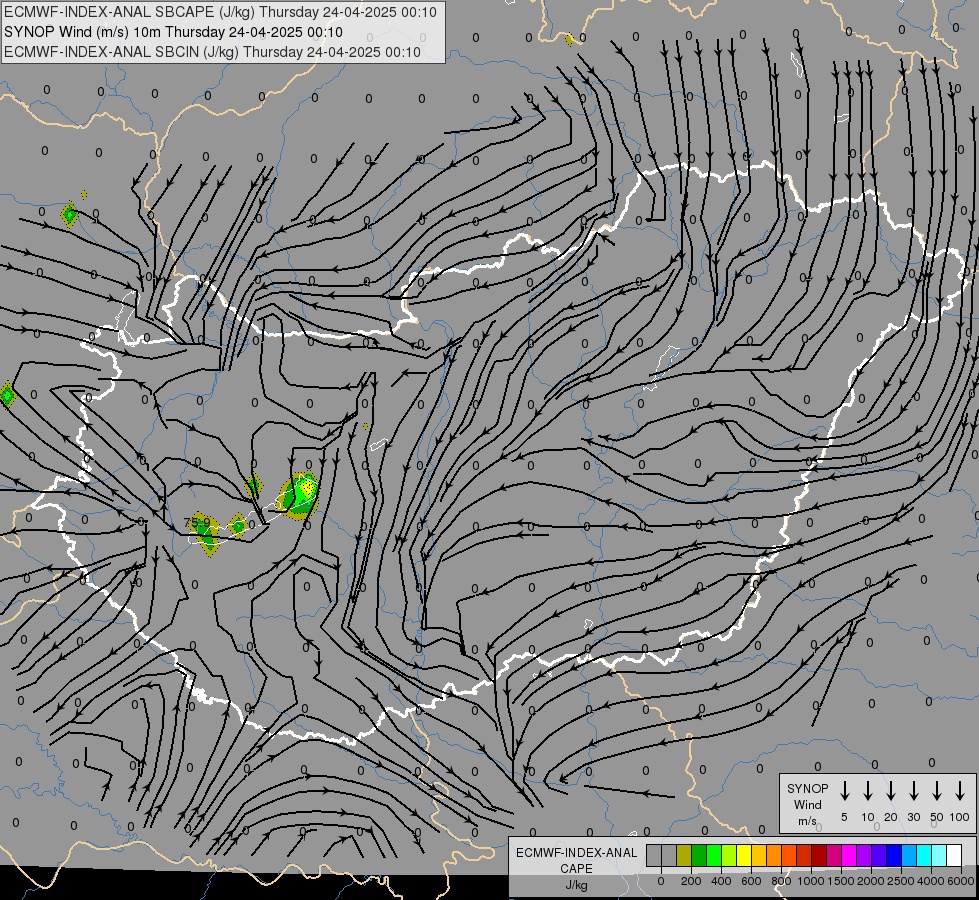979x900 pixels.
Task: Pick the olive swatch on CAPE scale
Action: pyautogui.click(x=684, y=855)
